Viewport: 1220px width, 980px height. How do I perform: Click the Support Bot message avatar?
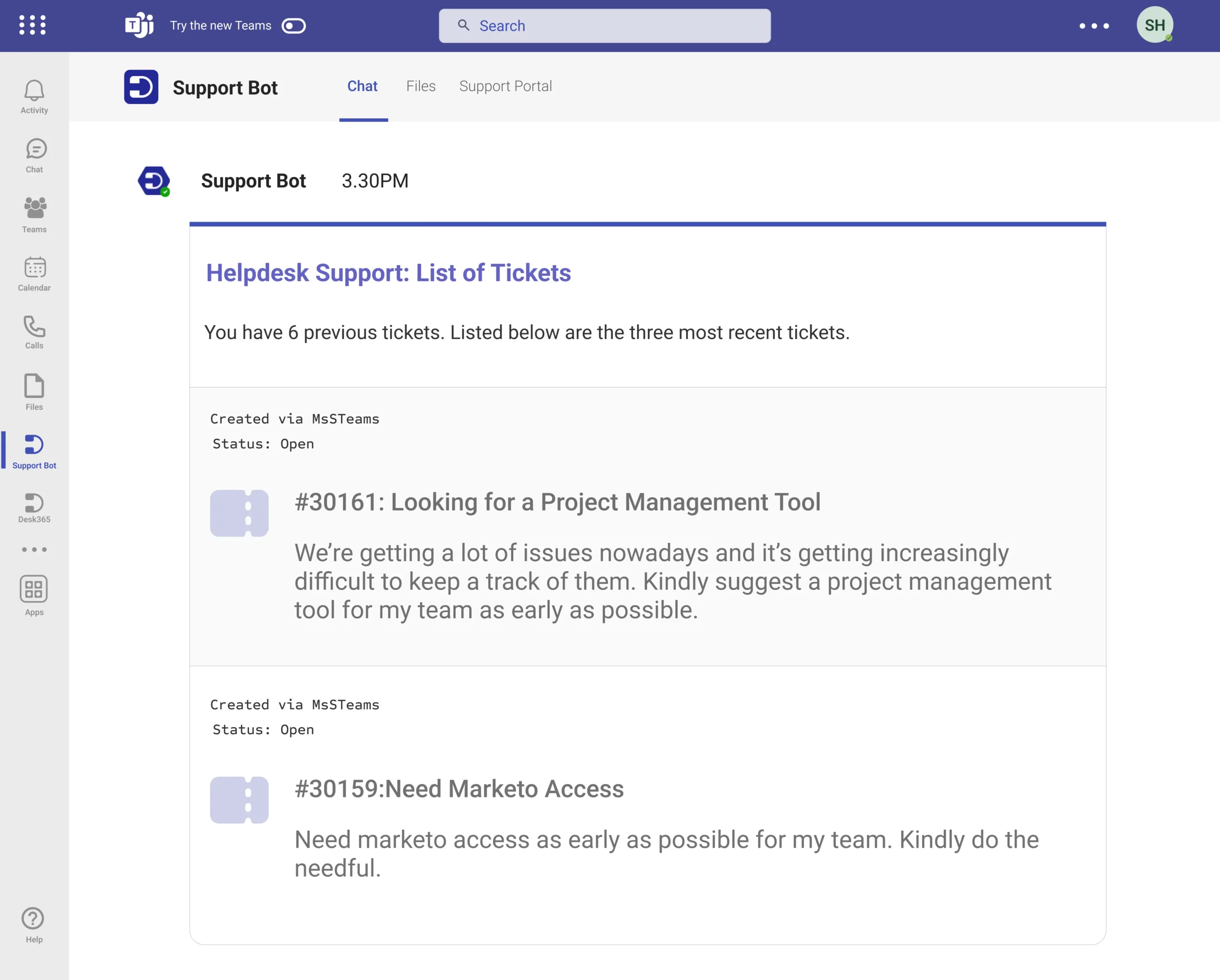pos(154,181)
